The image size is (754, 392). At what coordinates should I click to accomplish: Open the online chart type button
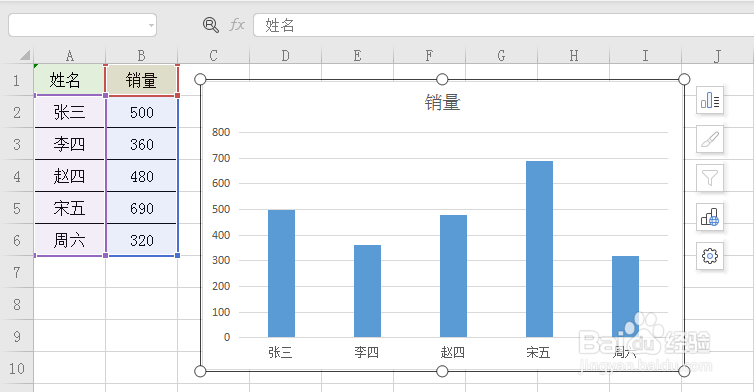[x=710, y=217]
